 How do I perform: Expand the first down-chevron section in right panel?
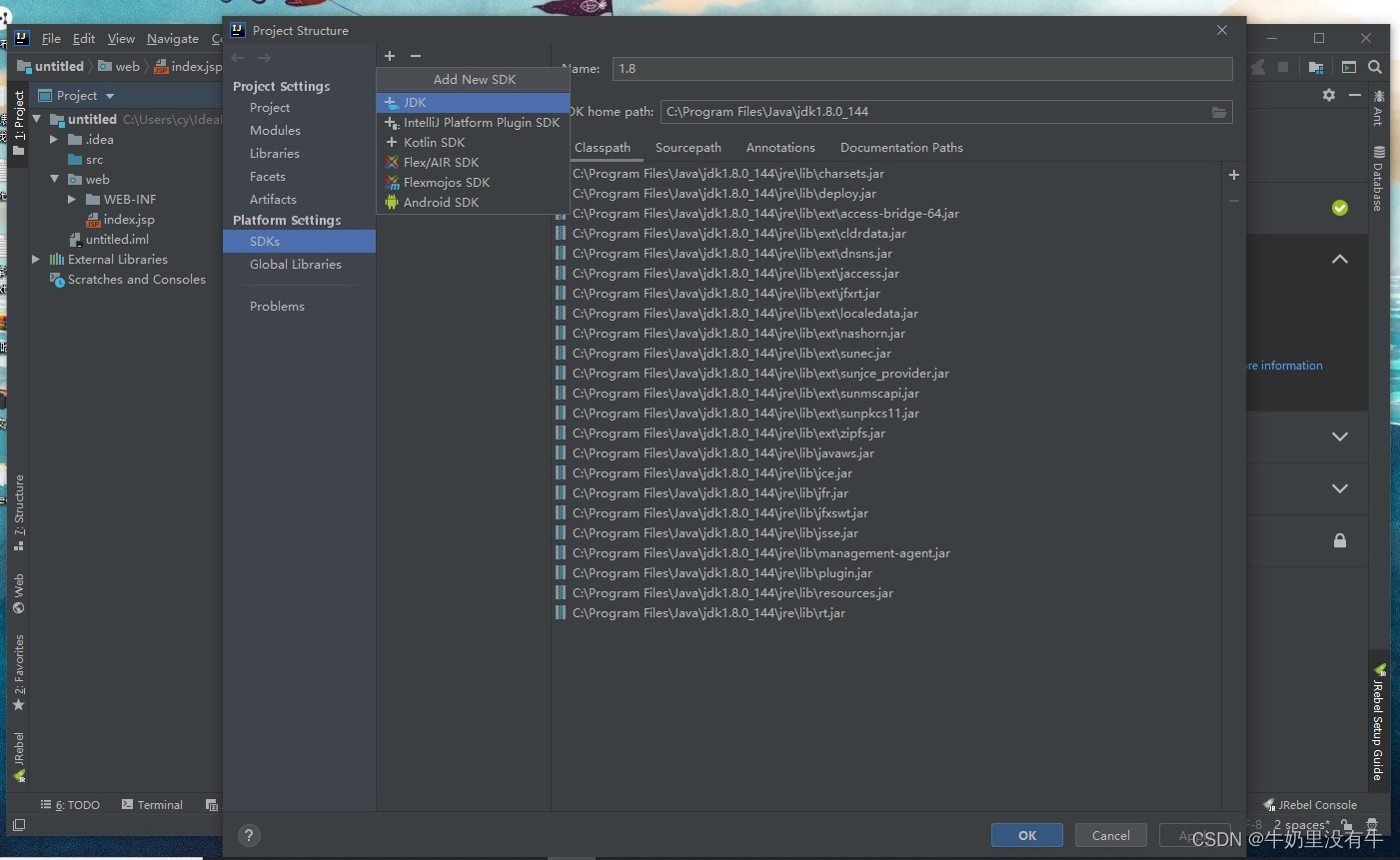coord(1340,436)
